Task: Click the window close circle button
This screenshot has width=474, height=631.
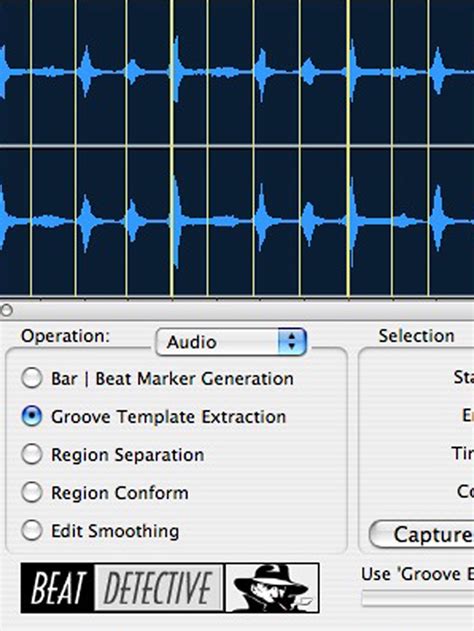Action: point(6,310)
